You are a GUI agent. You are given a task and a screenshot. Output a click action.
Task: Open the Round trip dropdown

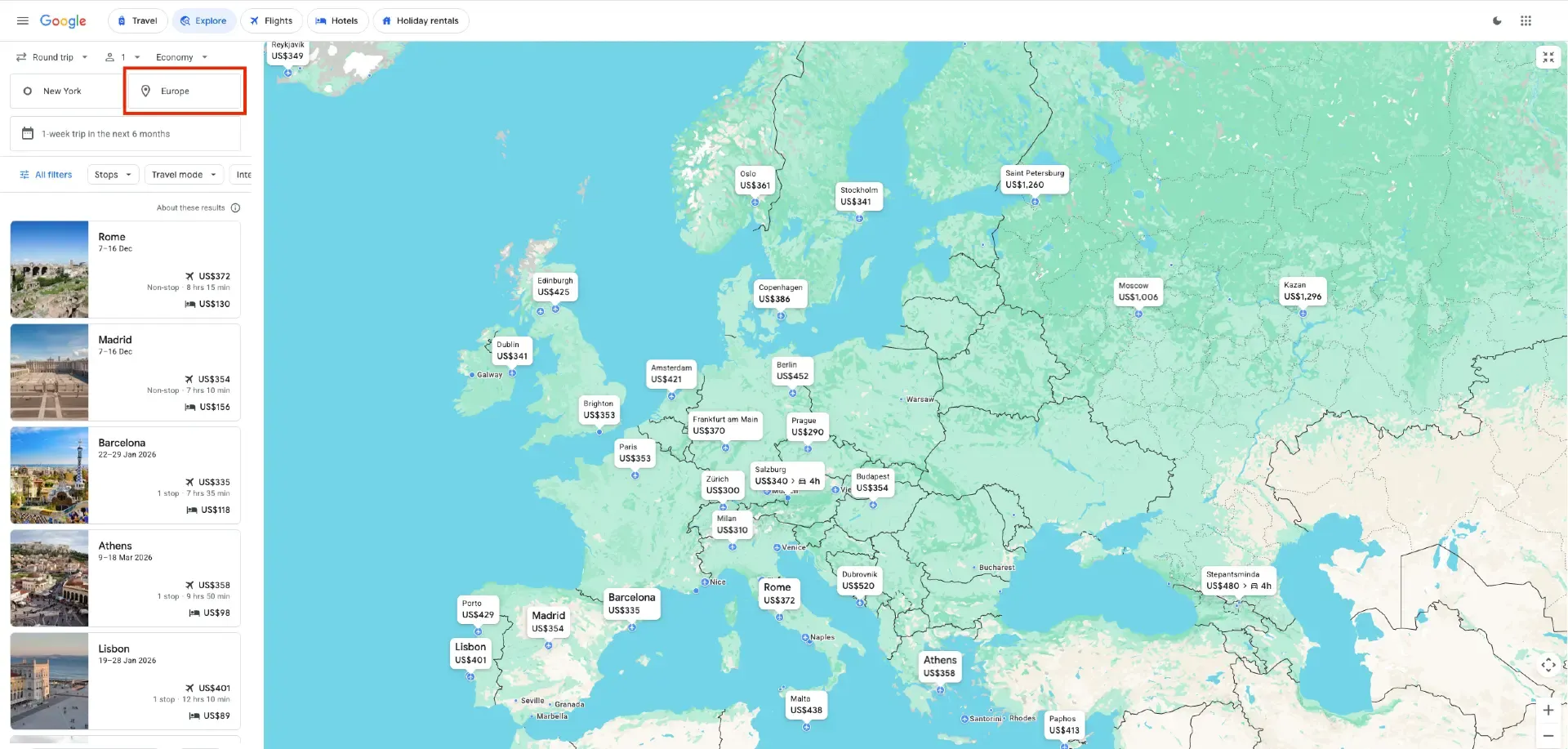53,56
